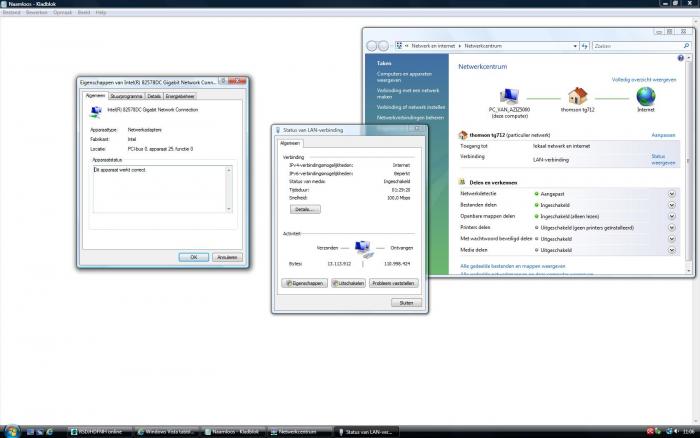Click the control panel icon in address bar
The width and height of the screenshot is (700, 438).
(x=399, y=46)
